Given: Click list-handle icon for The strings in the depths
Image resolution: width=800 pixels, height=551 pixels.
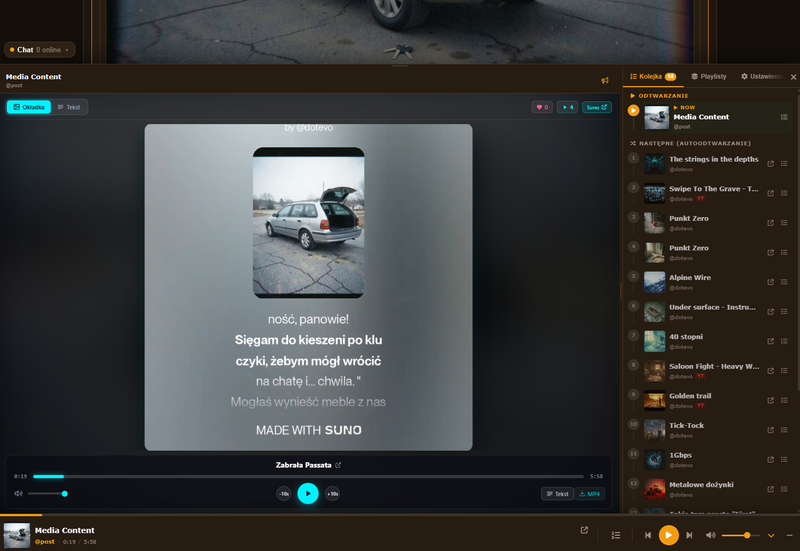Looking at the screenshot, I should [x=784, y=164].
